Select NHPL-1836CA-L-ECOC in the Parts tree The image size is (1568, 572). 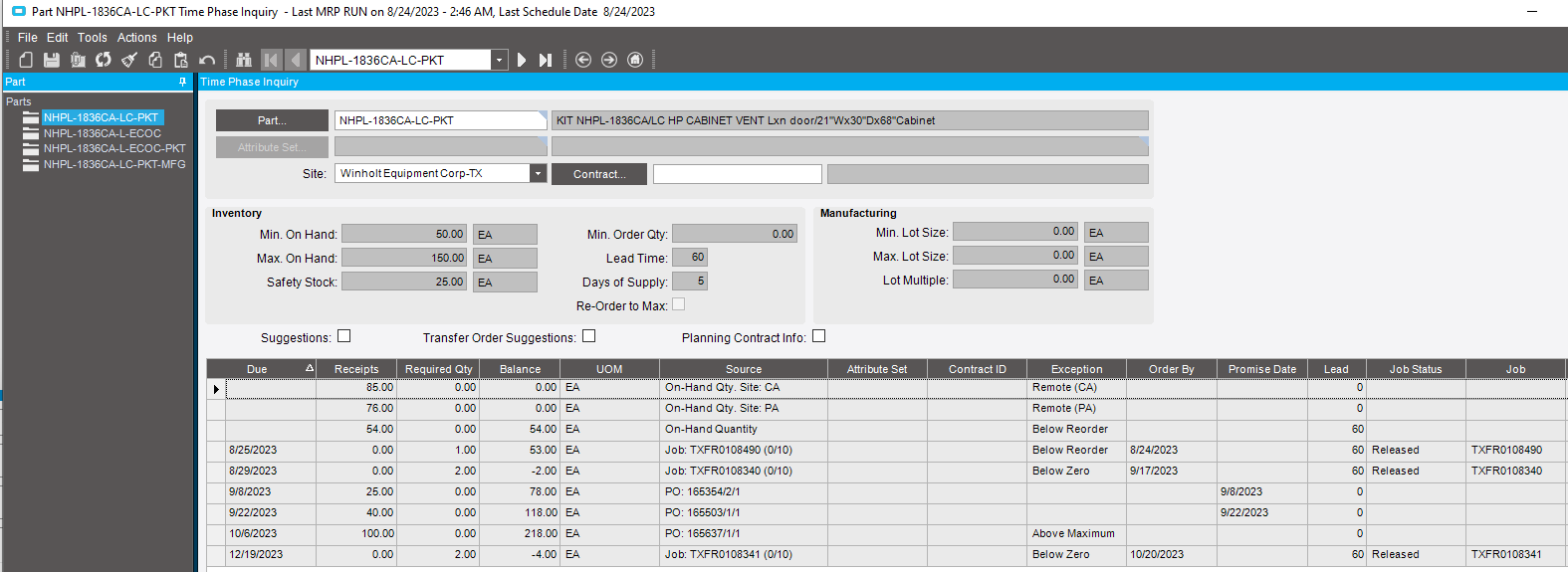pyautogui.click(x=102, y=133)
